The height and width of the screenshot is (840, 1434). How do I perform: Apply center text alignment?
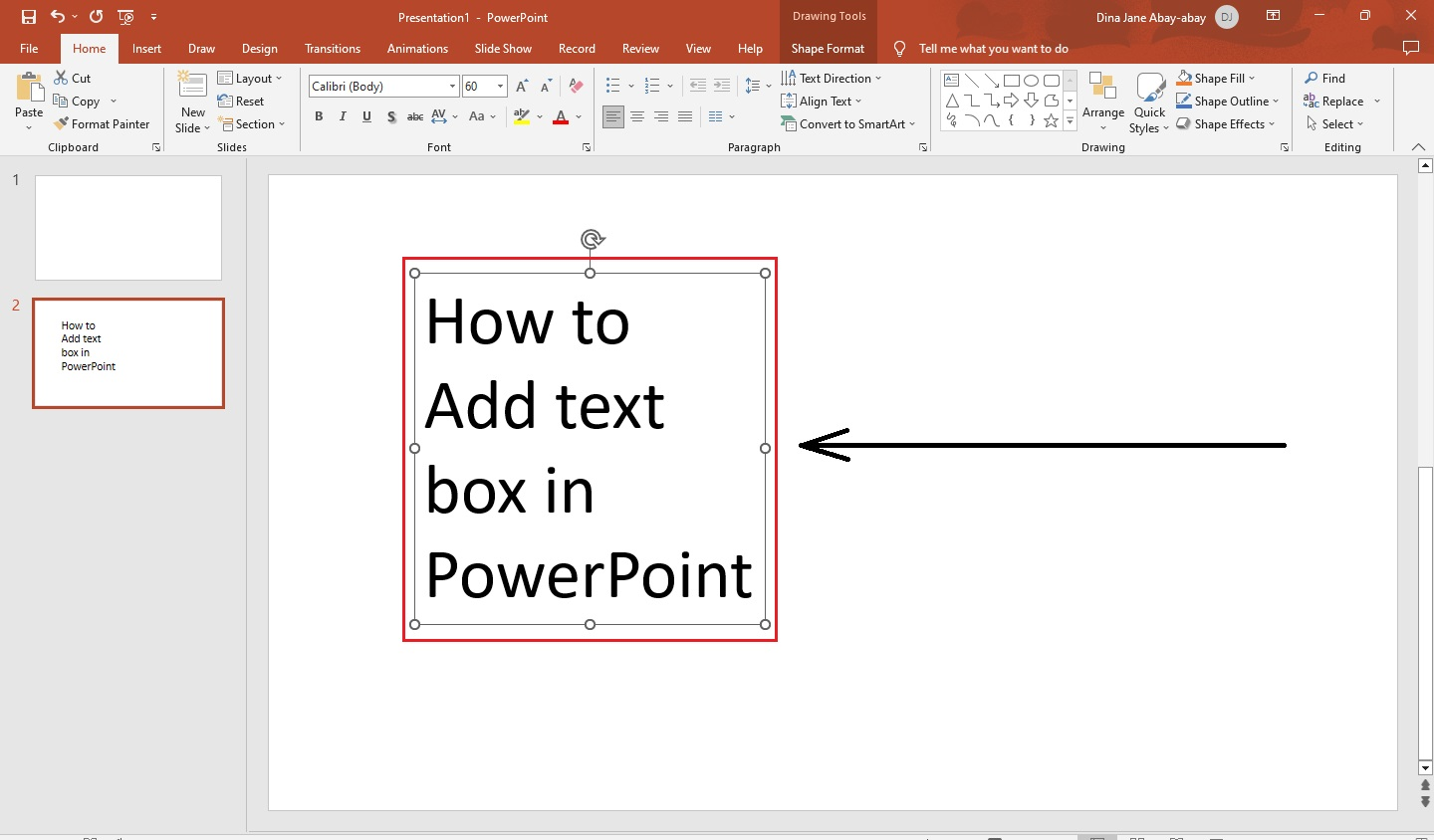[x=637, y=116]
